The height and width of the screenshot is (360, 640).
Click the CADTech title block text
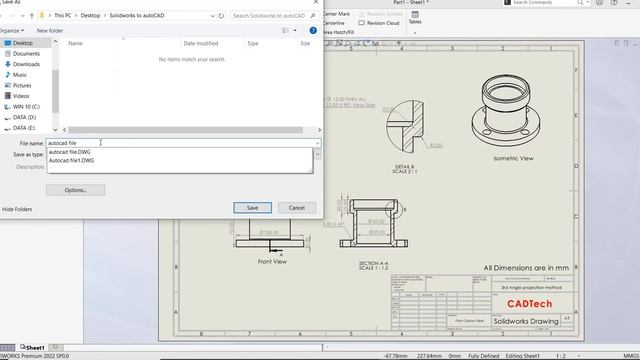[529, 304]
